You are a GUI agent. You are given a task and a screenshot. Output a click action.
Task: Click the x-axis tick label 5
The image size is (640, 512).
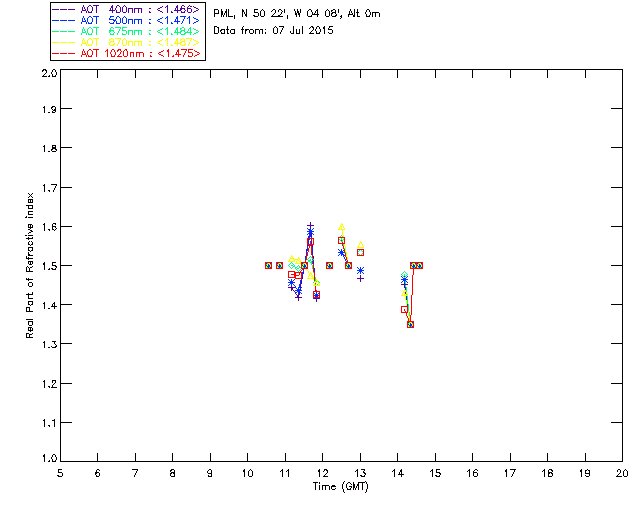(60, 474)
